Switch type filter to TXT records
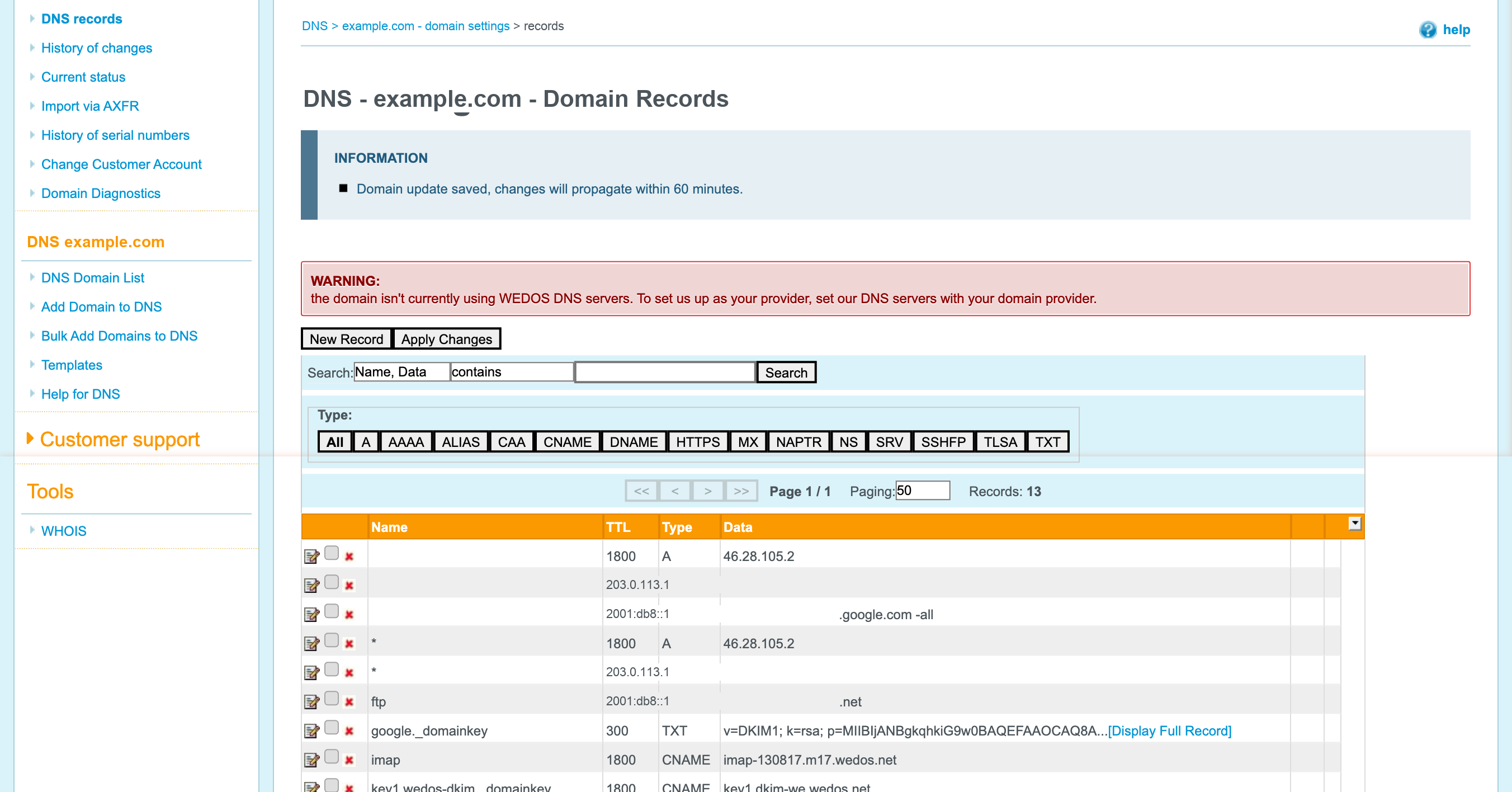This screenshot has width=1512, height=792. [1048, 441]
